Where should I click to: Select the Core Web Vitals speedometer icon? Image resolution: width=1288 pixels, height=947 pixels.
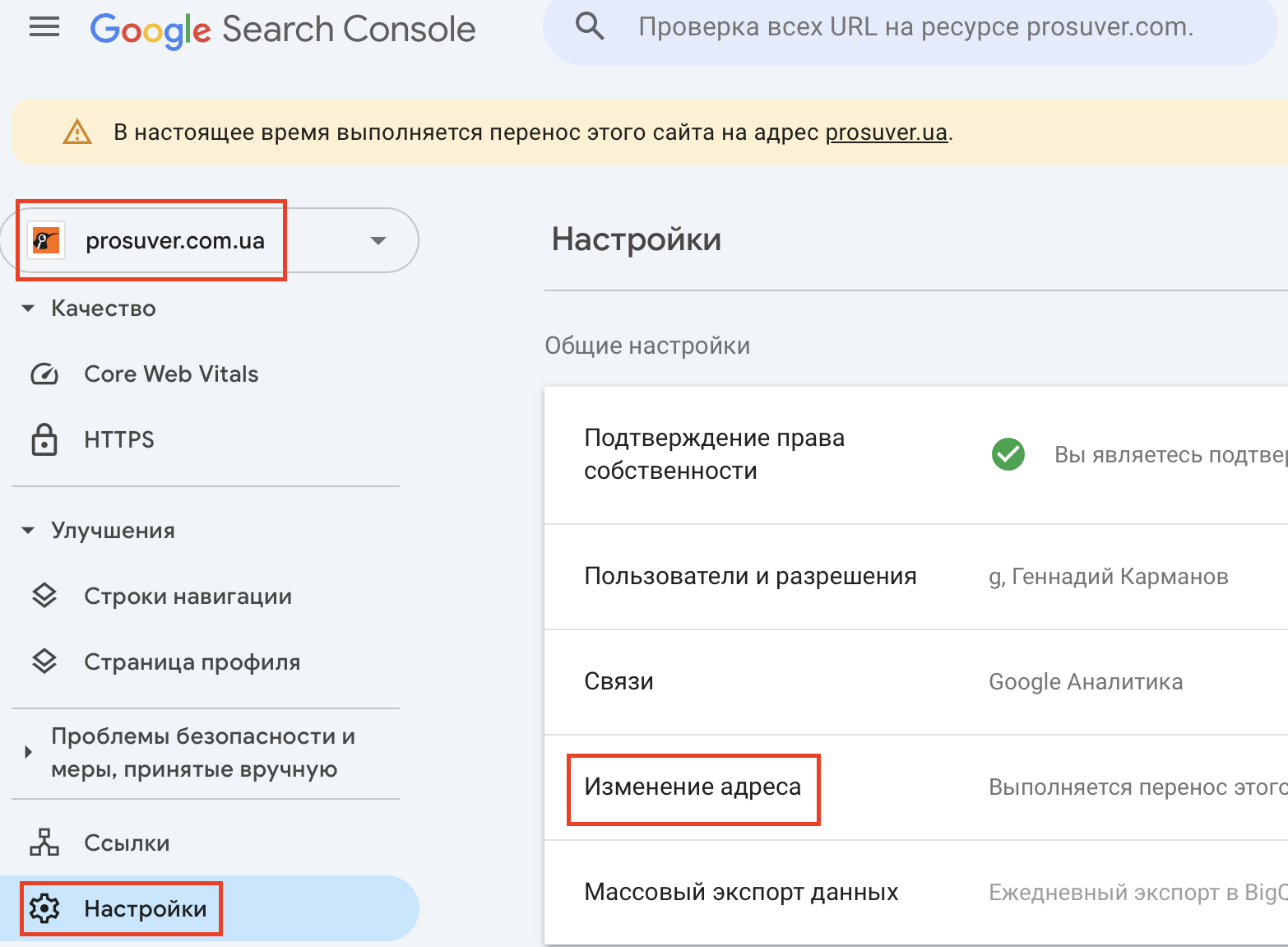tap(44, 374)
